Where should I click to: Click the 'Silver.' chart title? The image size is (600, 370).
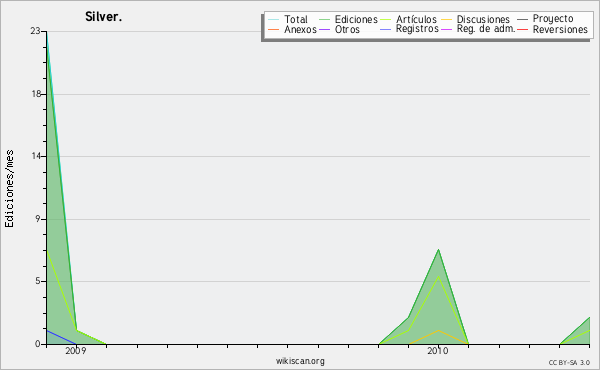point(103,17)
